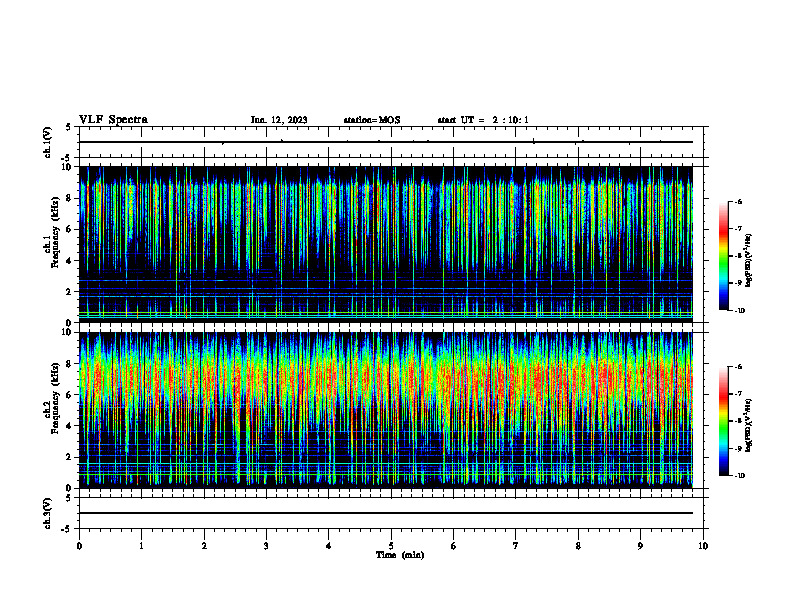
Task: Click the "start UT = 2:10:1" label
Action: pyautogui.click(x=483, y=120)
